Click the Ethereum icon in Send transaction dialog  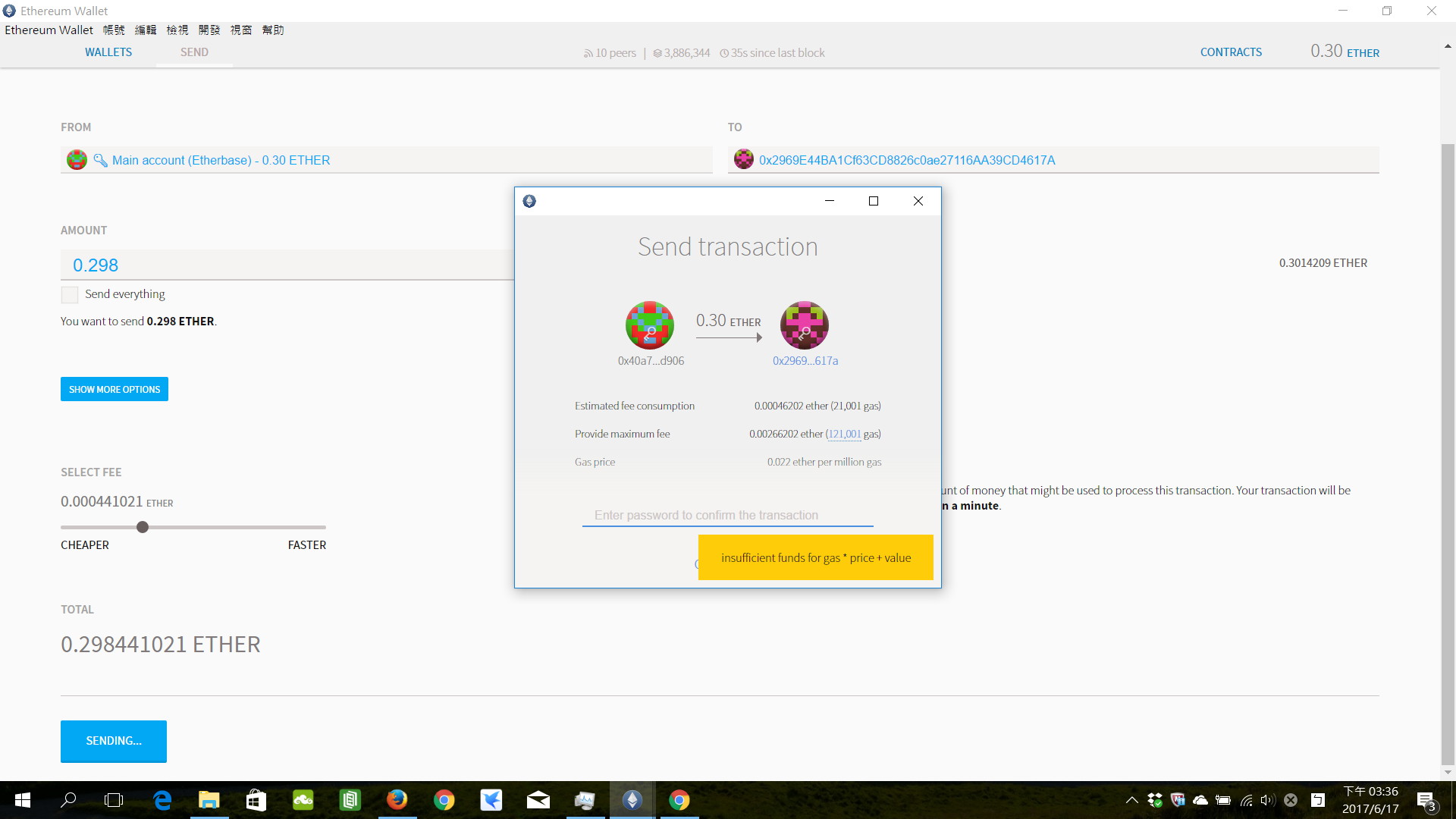pyautogui.click(x=531, y=200)
